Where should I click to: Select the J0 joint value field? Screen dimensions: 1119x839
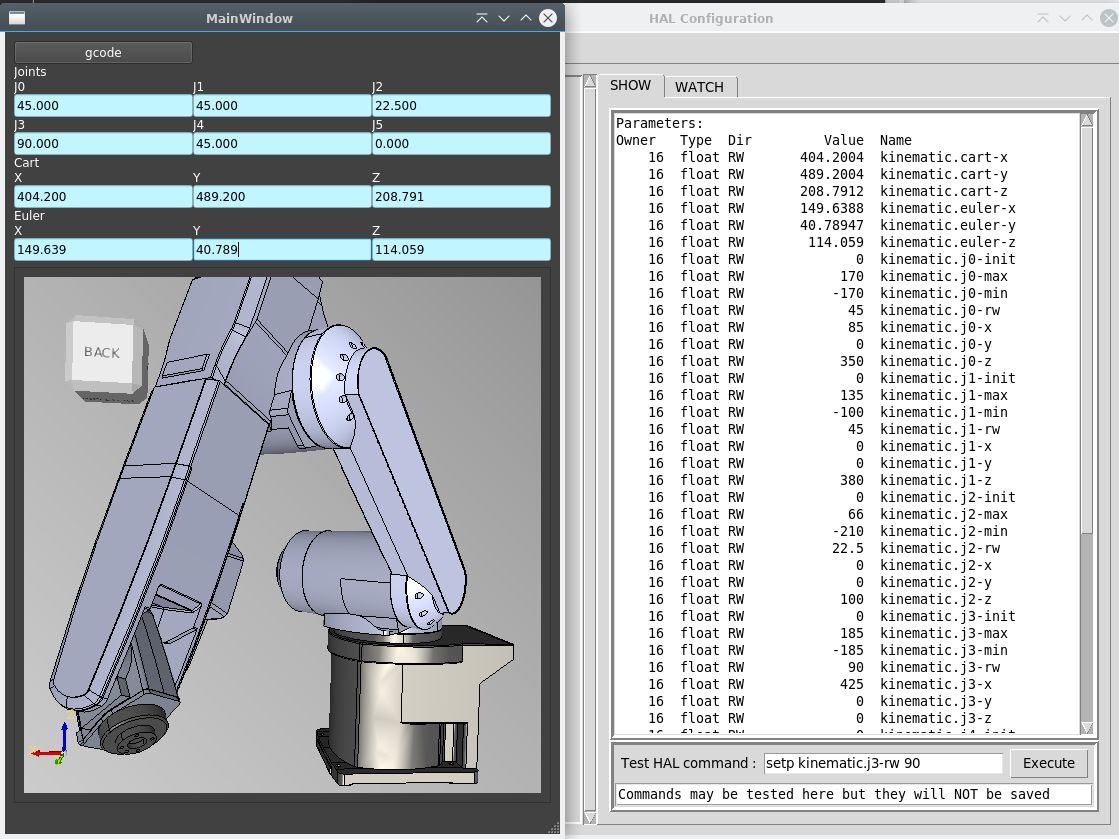tap(102, 105)
